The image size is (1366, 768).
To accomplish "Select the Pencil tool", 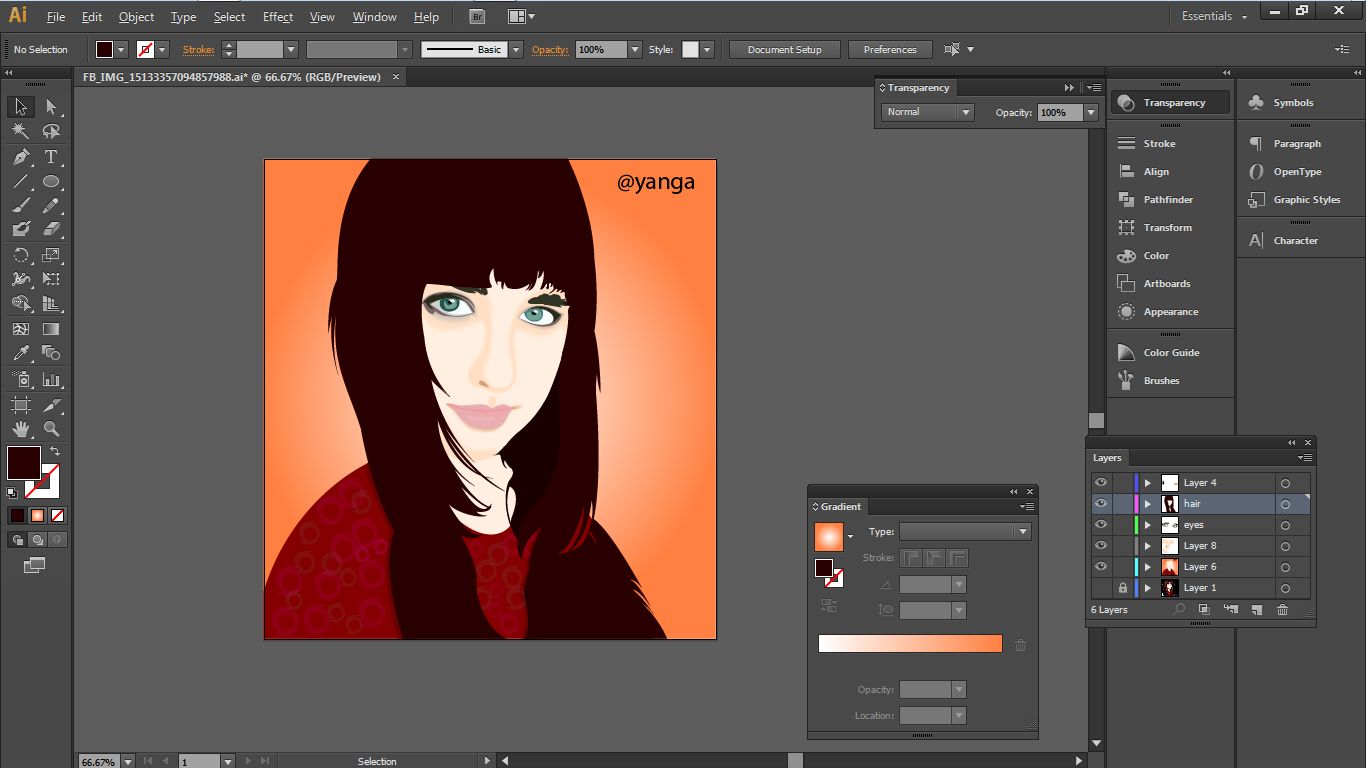I will tap(51, 206).
